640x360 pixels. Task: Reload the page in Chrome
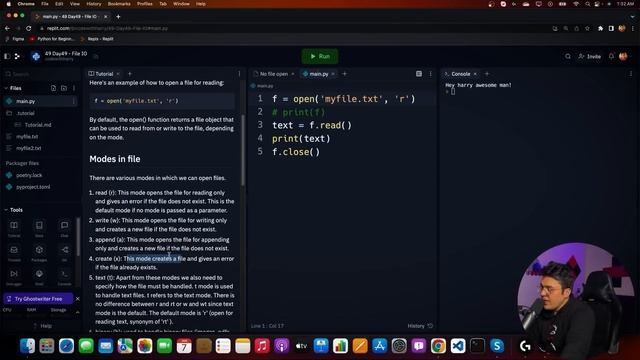[29, 28]
